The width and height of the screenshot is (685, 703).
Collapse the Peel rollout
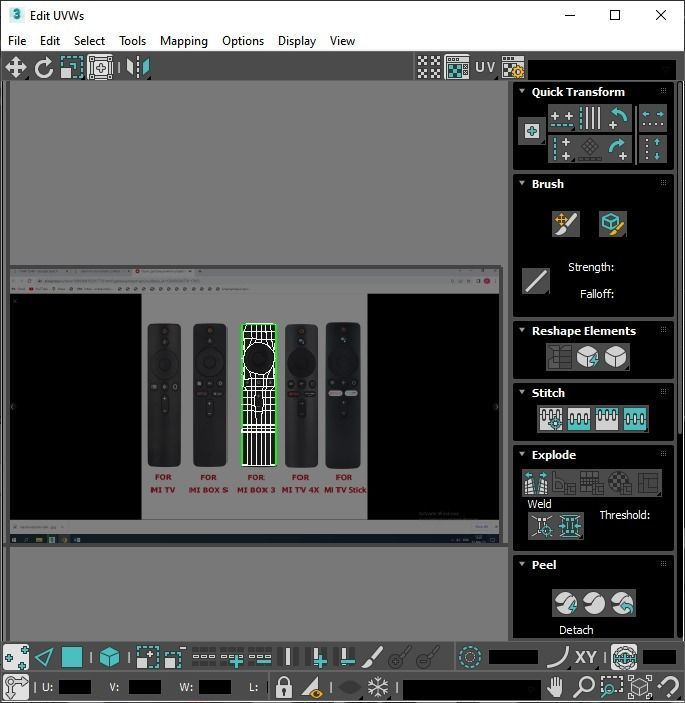tap(522, 564)
